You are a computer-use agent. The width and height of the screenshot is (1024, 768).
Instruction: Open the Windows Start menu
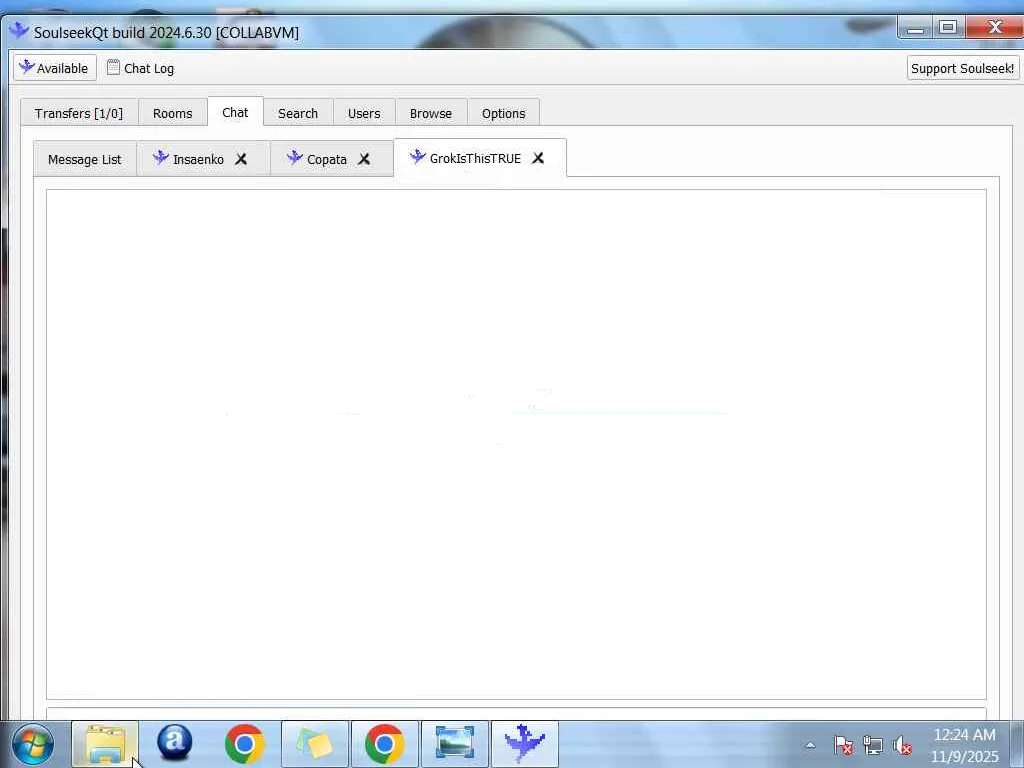click(33, 744)
